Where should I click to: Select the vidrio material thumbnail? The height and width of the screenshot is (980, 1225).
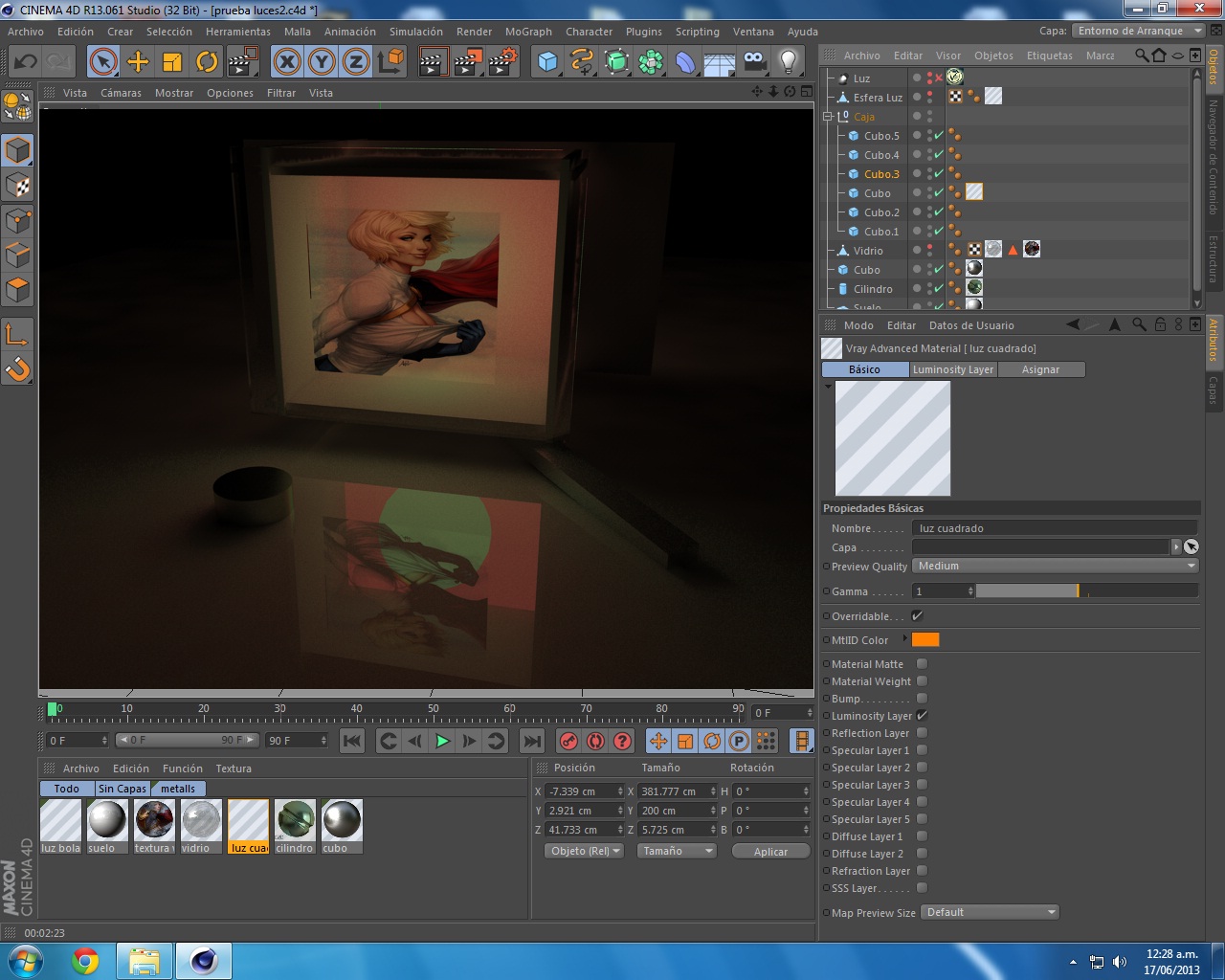pyautogui.click(x=201, y=826)
